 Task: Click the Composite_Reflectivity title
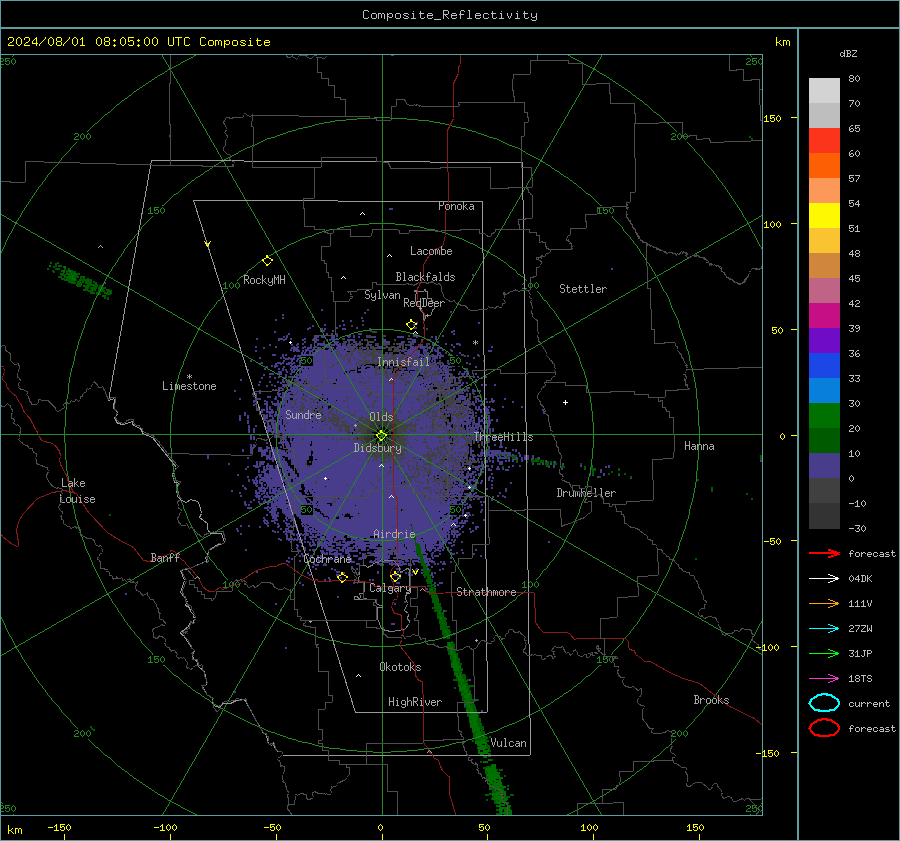tap(450, 15)
